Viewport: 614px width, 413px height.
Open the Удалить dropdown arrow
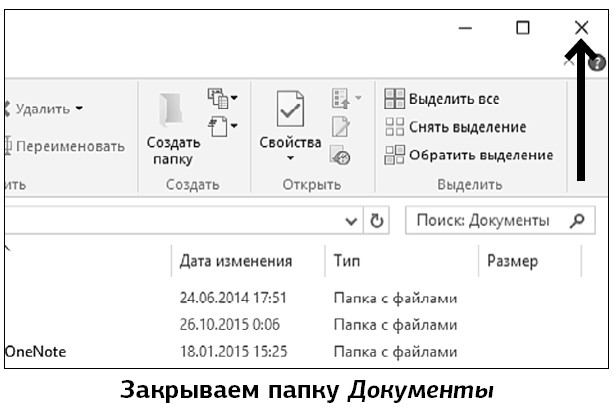[79, 108]
